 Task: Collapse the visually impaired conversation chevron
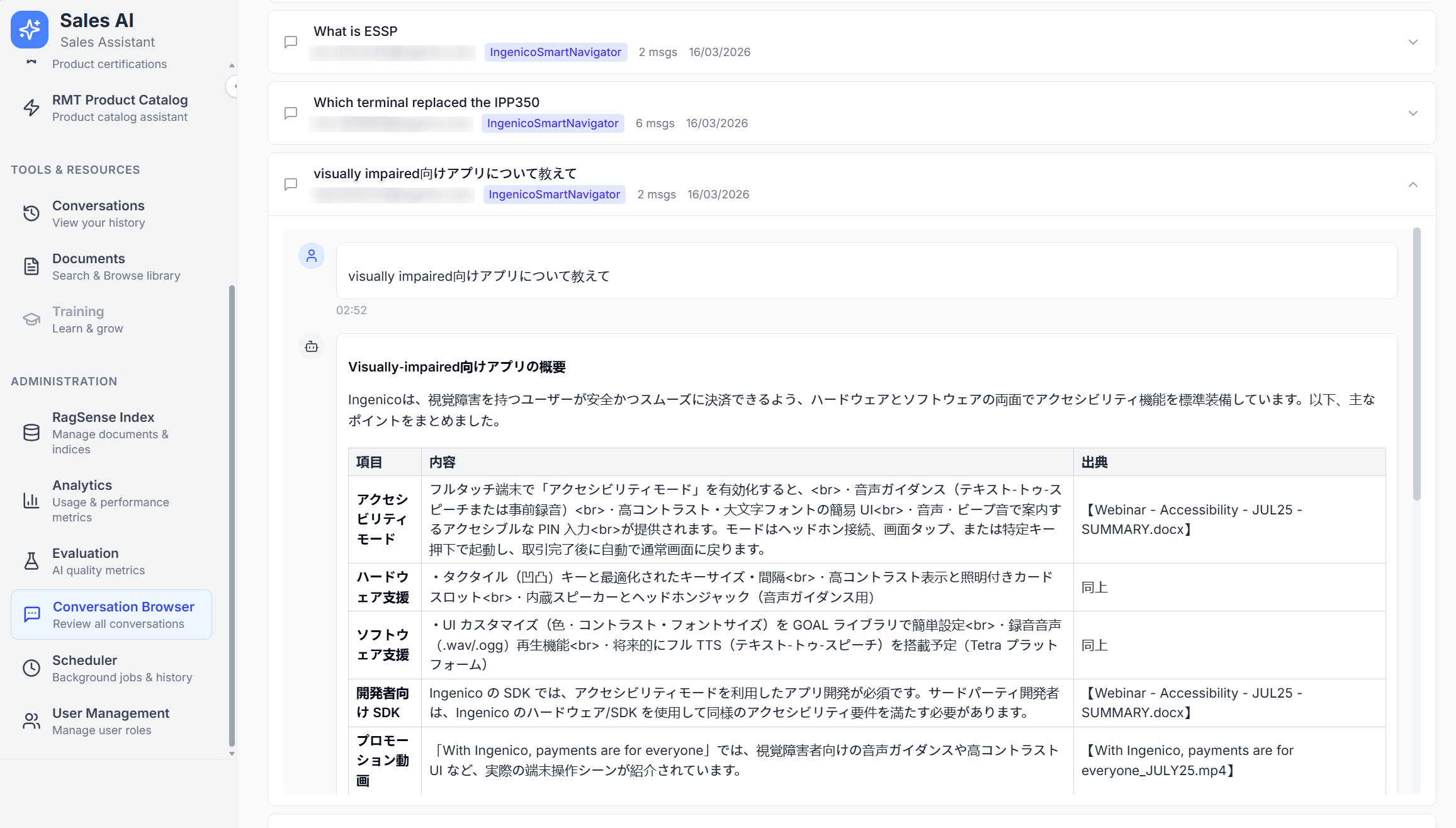(1413, 184)
